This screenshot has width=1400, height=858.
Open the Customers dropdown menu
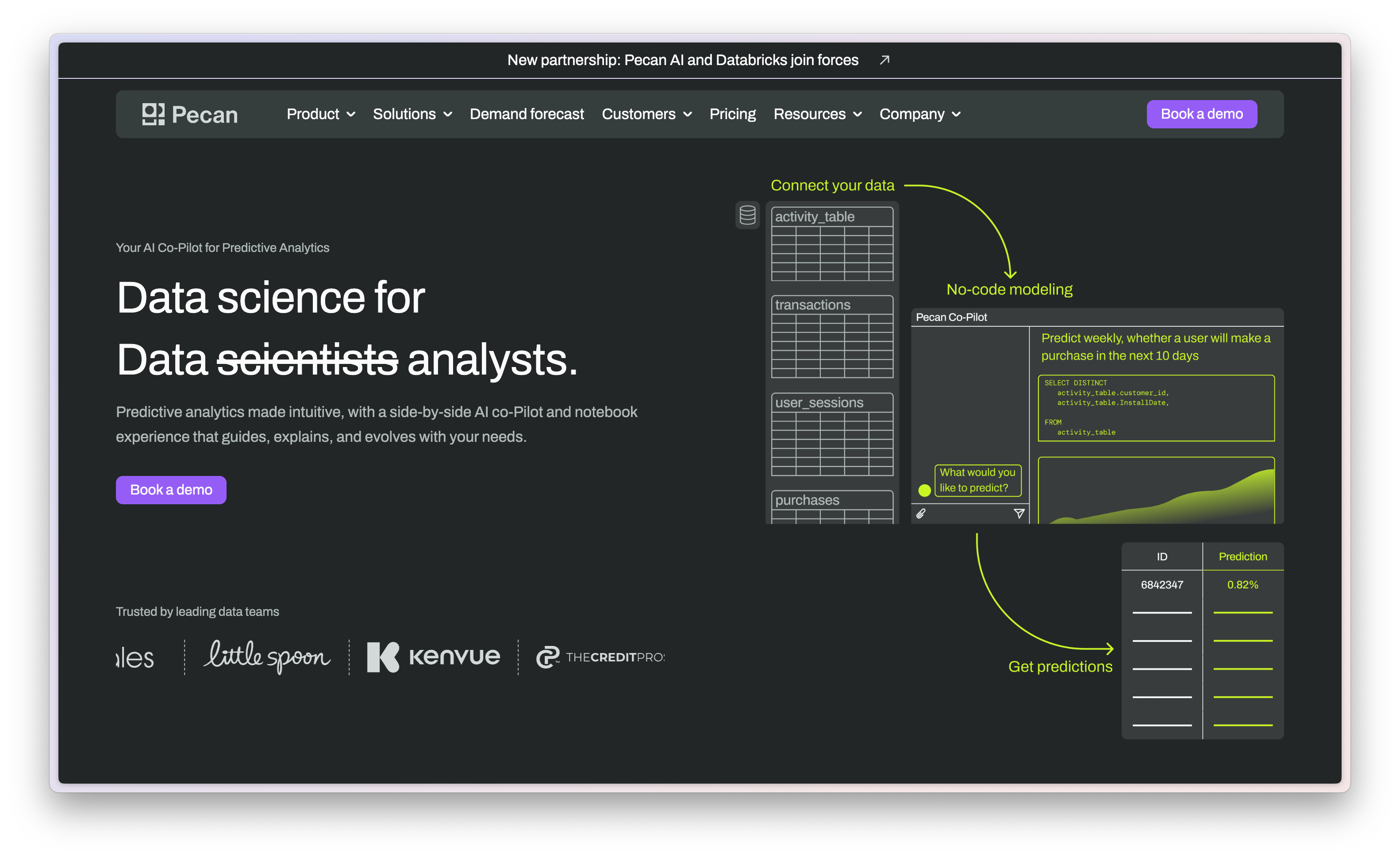point(646,114)
